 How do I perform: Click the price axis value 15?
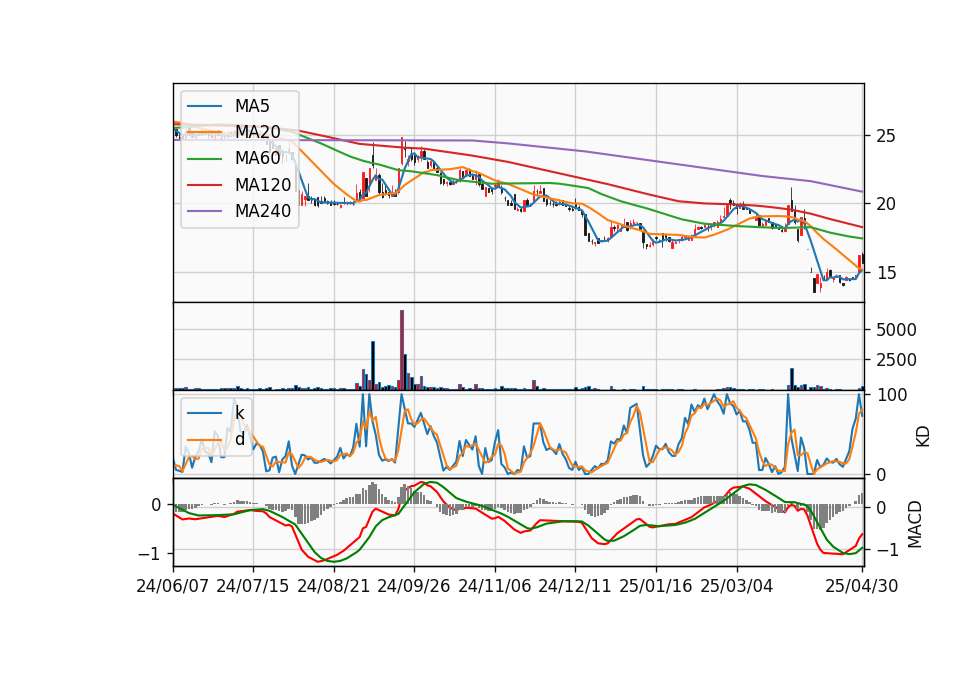point(885,273)
